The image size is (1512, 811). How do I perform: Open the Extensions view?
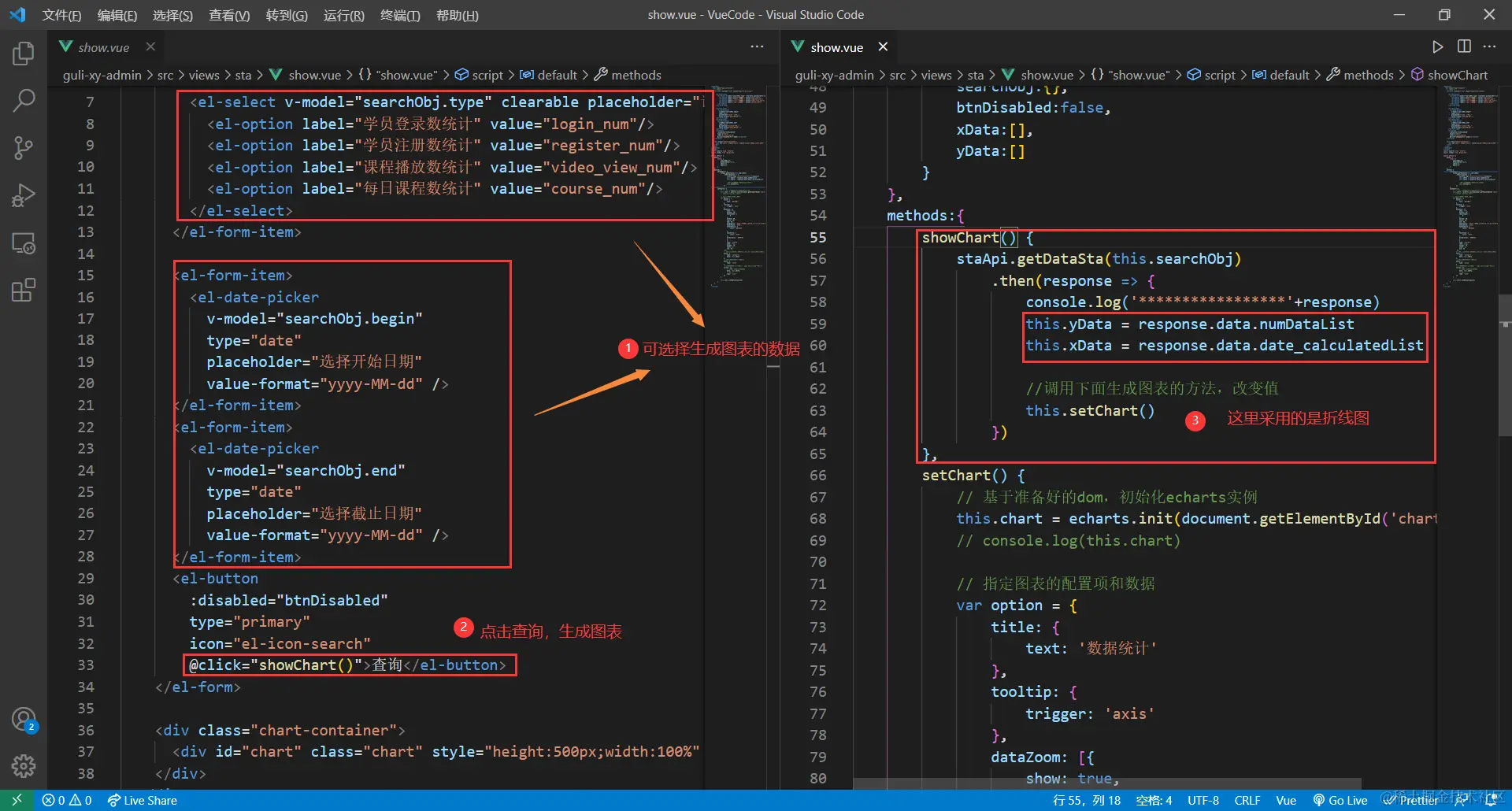click(x=24, y=291)
